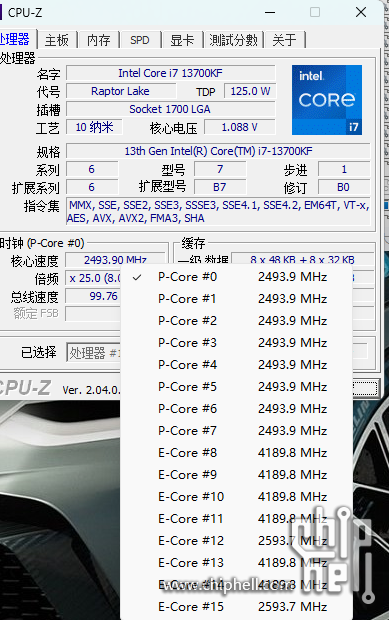Pick E-Core #15 at the bottom

click(x=236, y=607)
